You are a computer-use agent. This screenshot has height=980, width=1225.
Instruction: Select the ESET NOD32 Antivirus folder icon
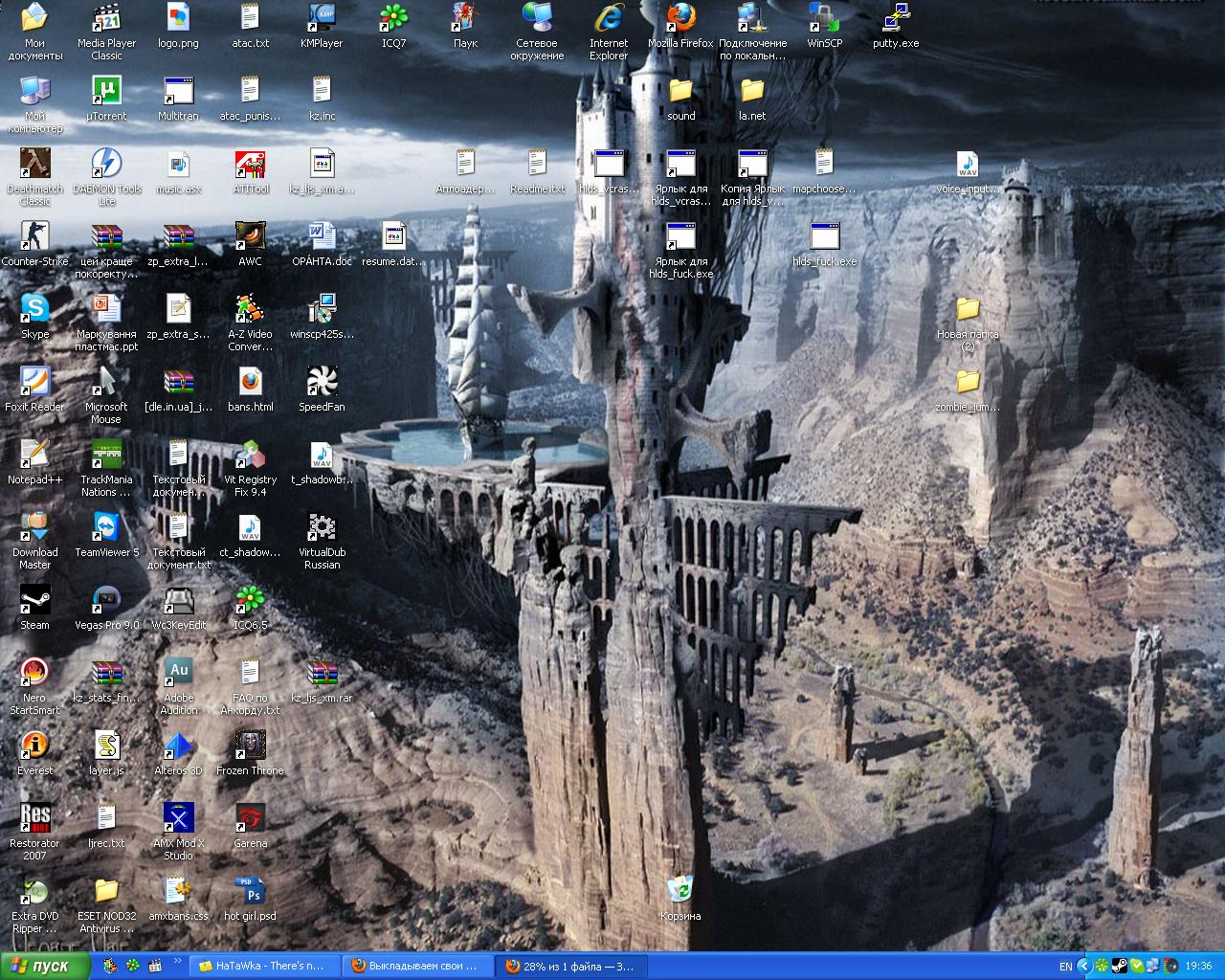(106, 904)
